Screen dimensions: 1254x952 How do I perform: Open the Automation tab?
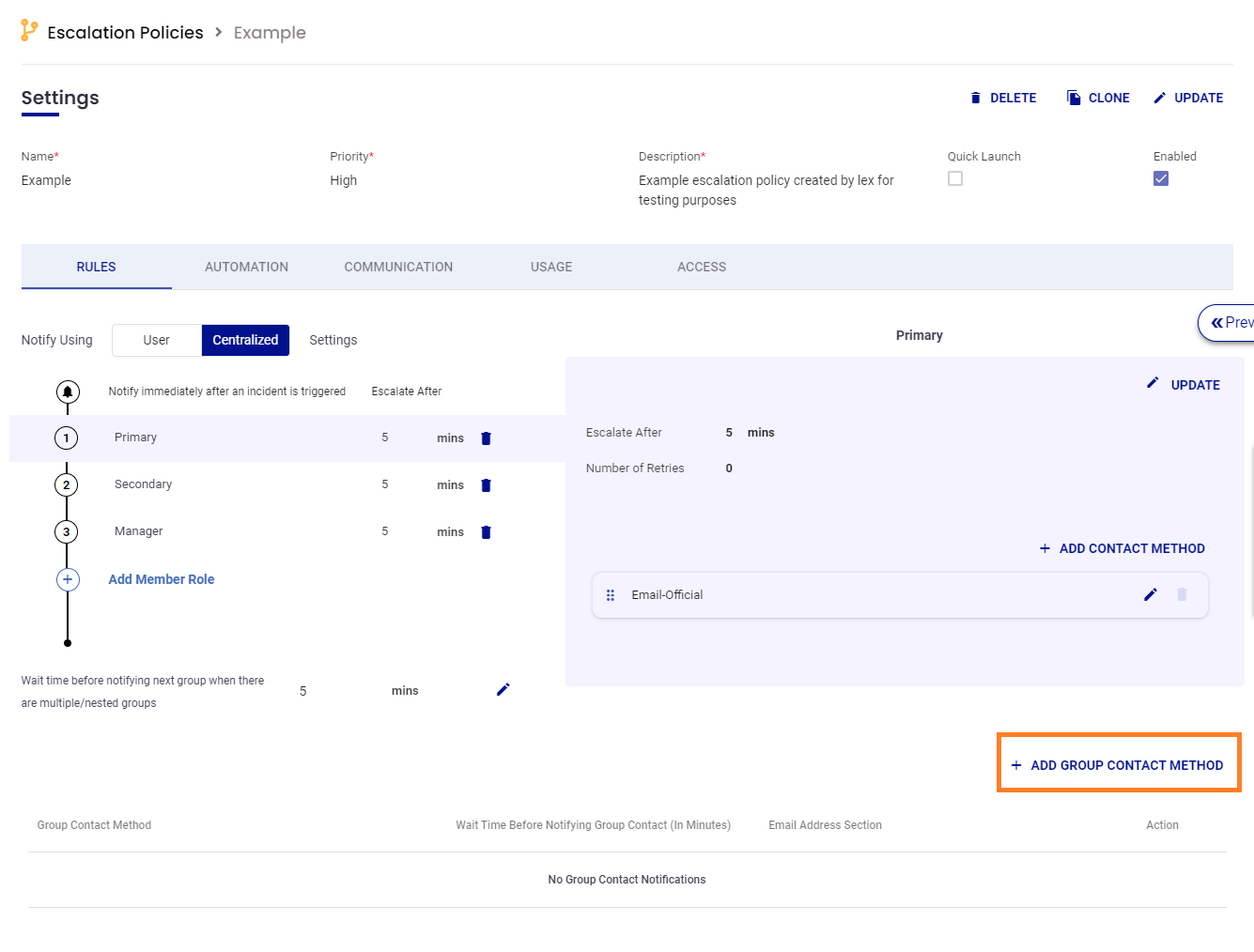[246, 267]
